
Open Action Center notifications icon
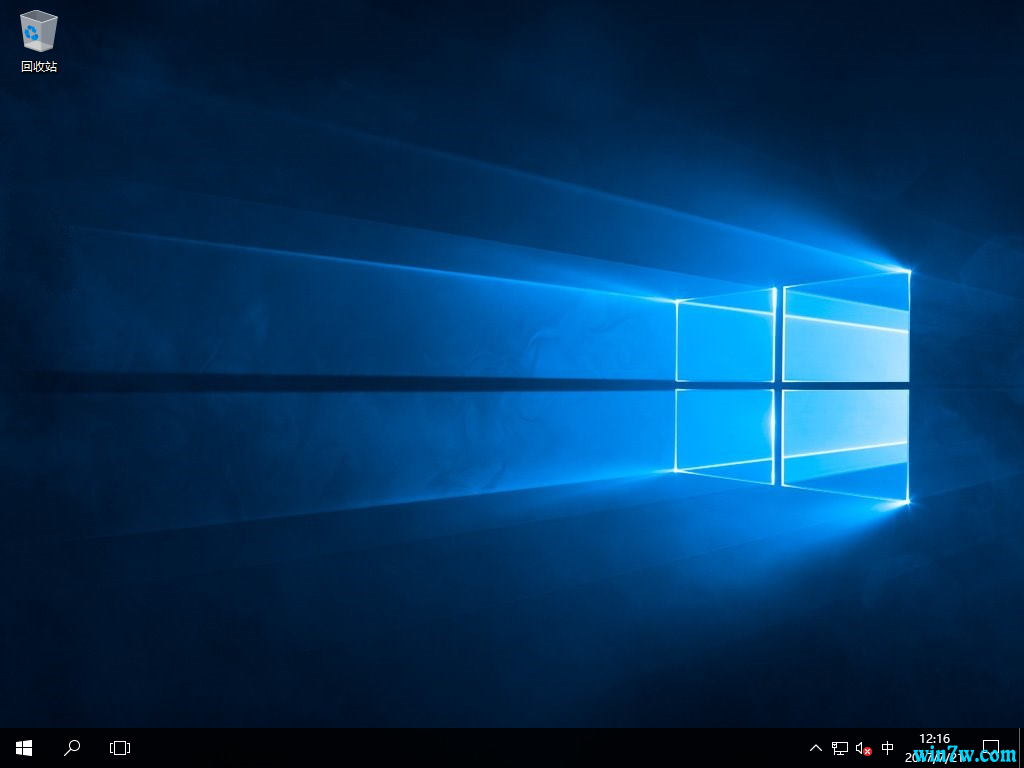click(991, 748)
